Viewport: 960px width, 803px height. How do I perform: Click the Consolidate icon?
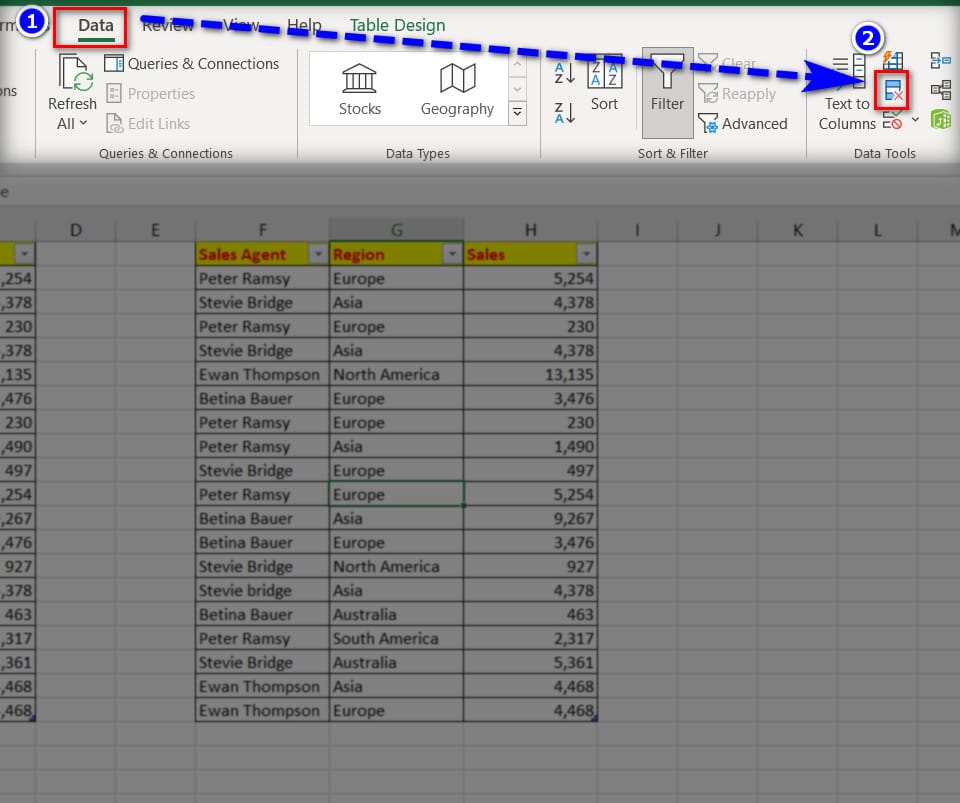(x=940, y=61)
